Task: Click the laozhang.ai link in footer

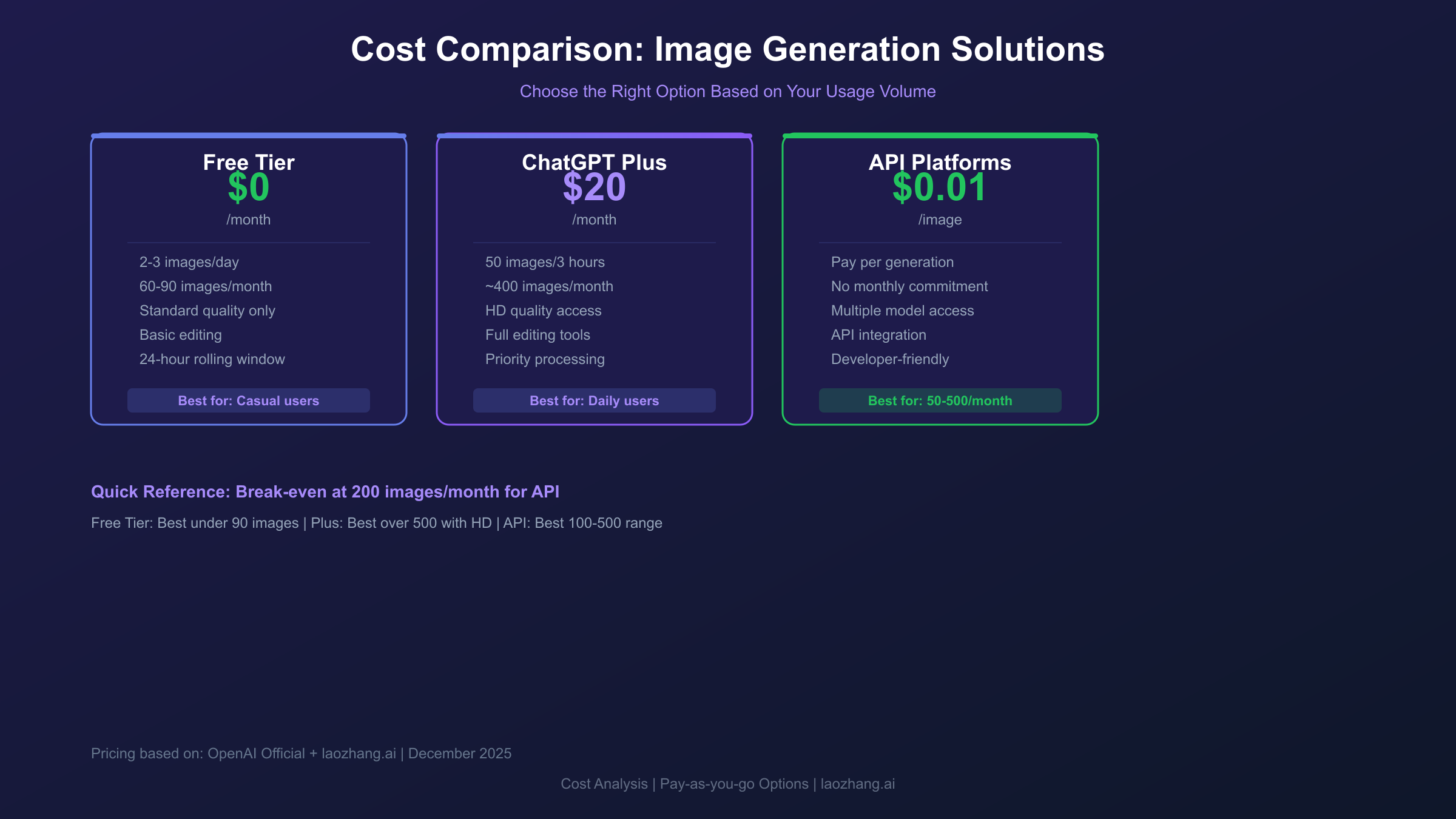Action: pos(856,784)
